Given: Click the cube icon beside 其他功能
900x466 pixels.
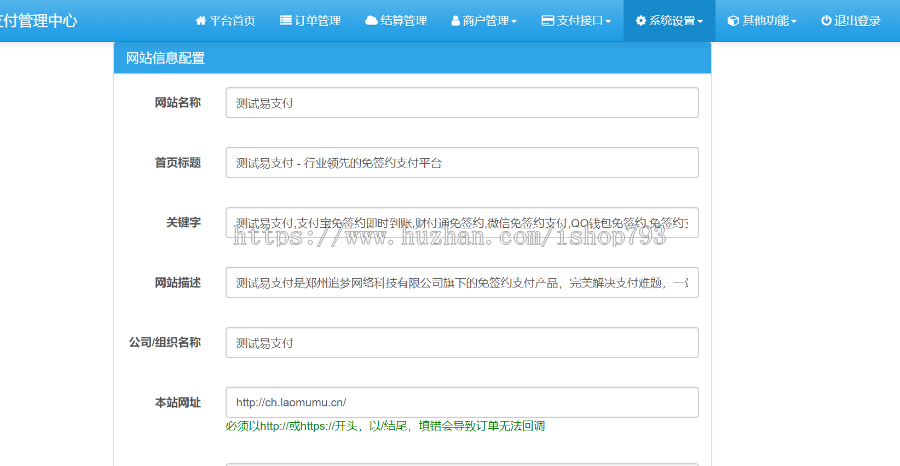Looking at the screenshot, I should pyautogui.click(x=733, y=21).
